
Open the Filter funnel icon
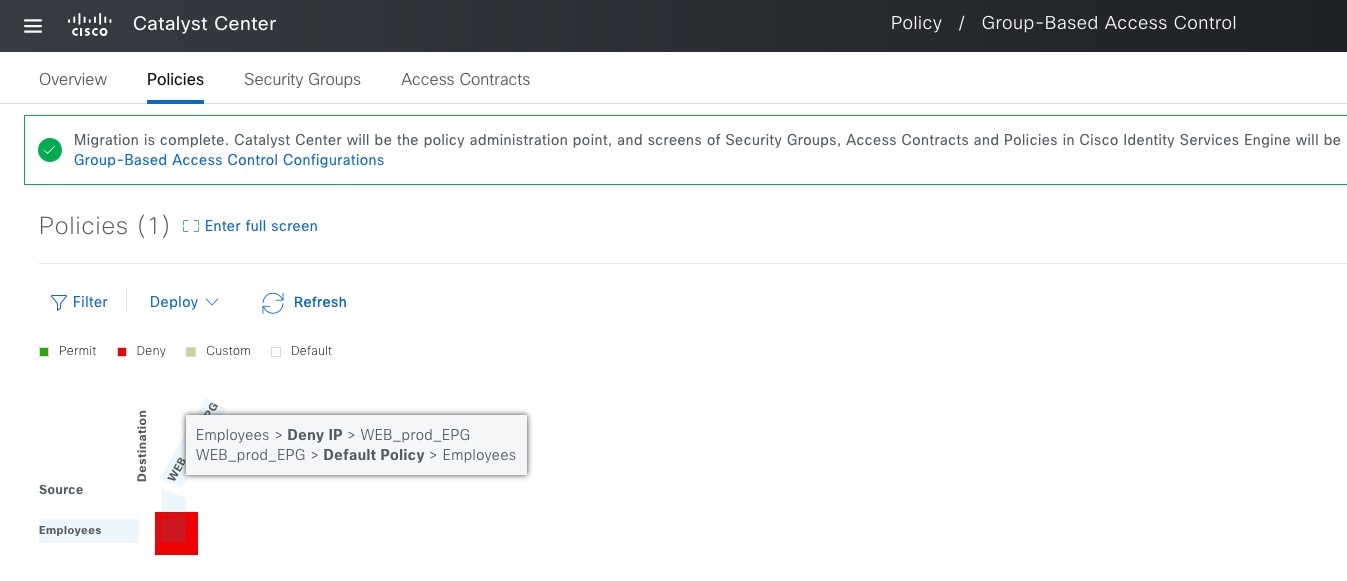click(x=59, y=302)
